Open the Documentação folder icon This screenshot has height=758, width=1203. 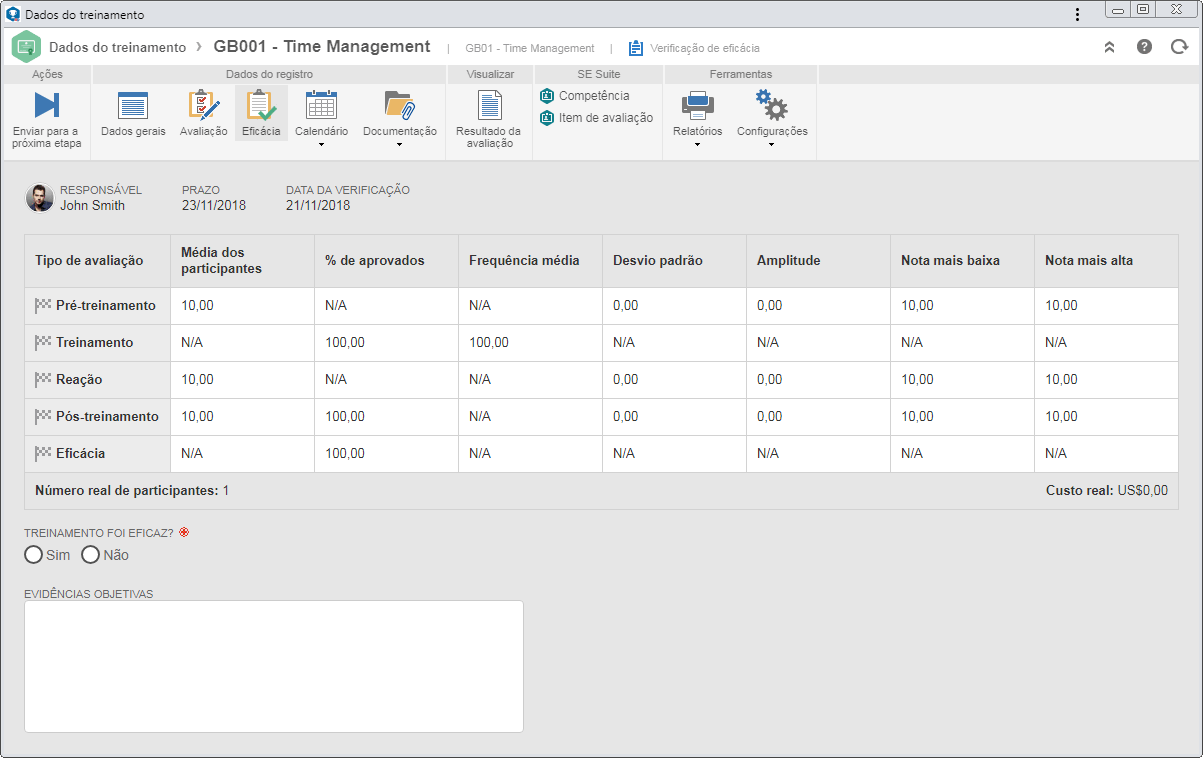tap(399, 104)
